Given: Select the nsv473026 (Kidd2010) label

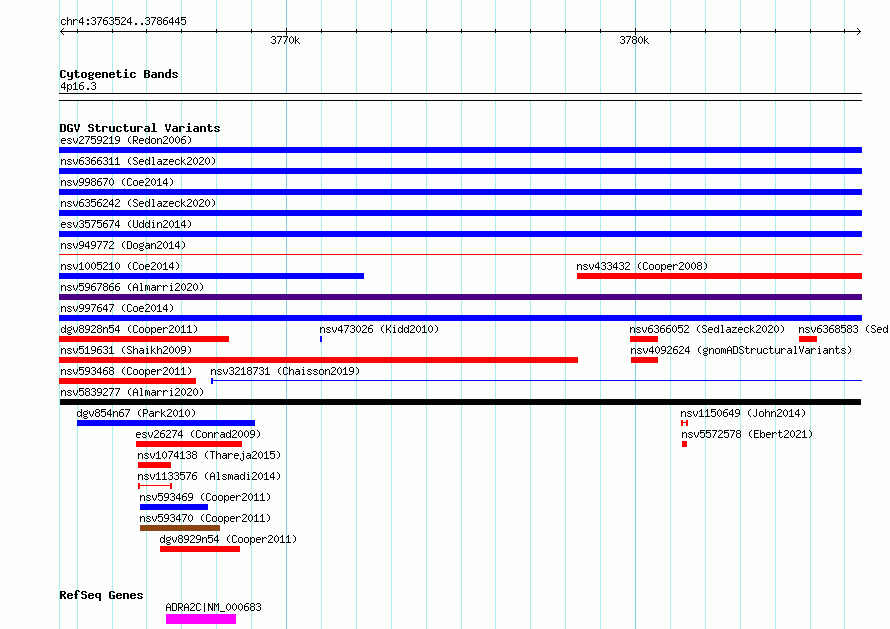Looking at the screenshot, I should click(379, 329).
